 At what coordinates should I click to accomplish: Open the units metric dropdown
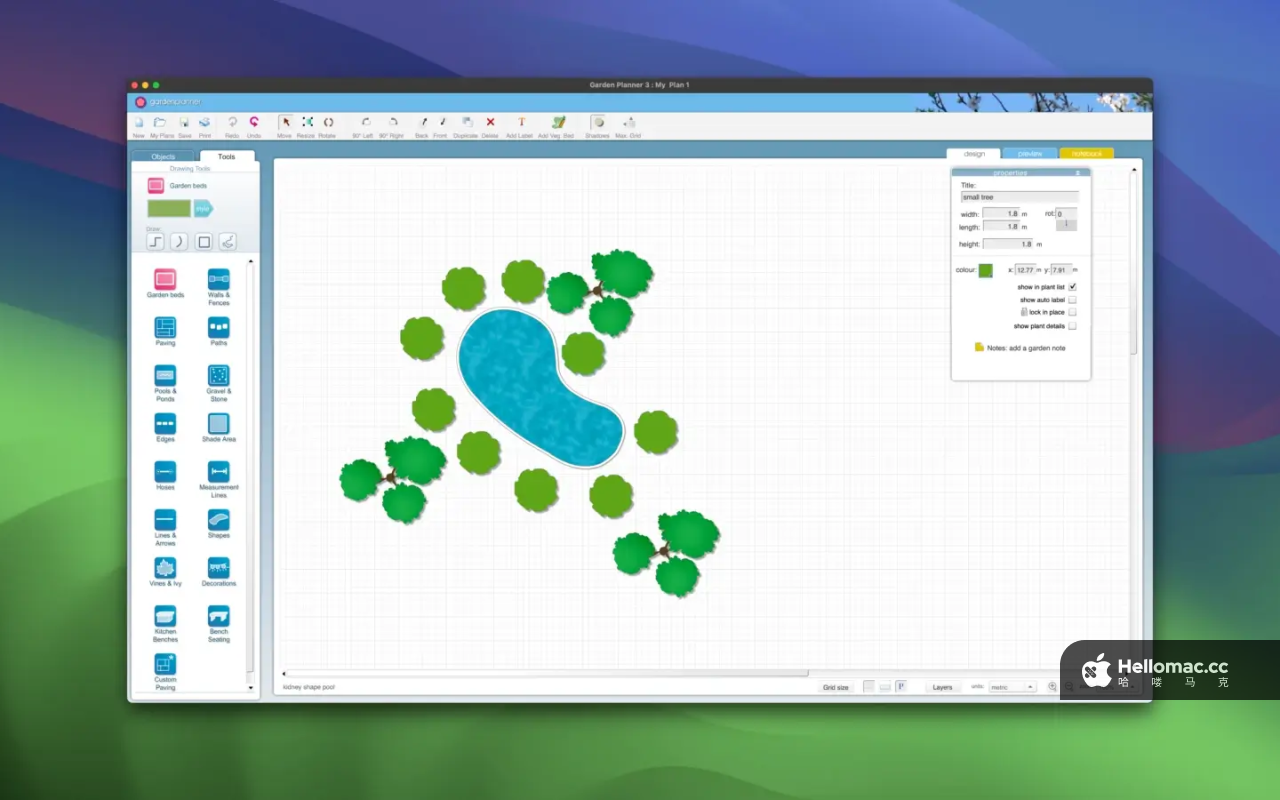point(1012,688)
